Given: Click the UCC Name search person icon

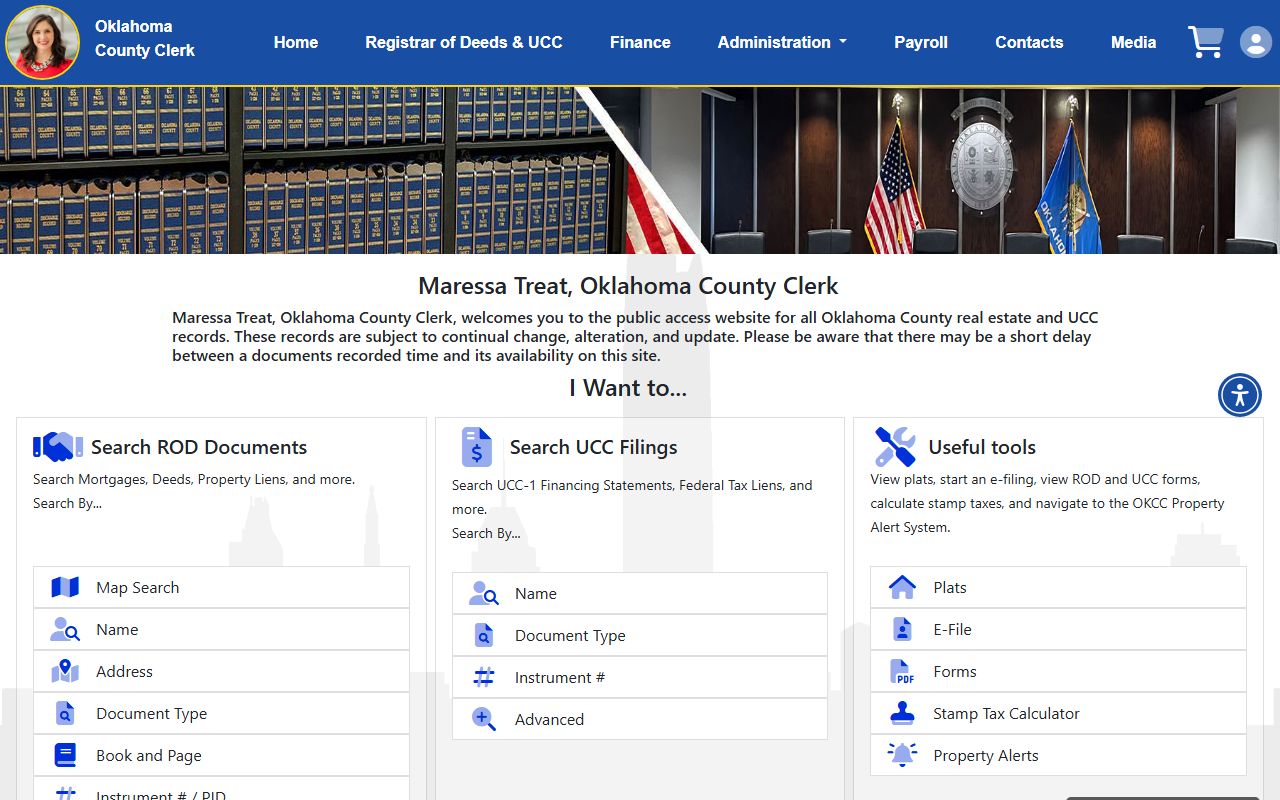Looking at the screenshot, I should tap(484, 593).
